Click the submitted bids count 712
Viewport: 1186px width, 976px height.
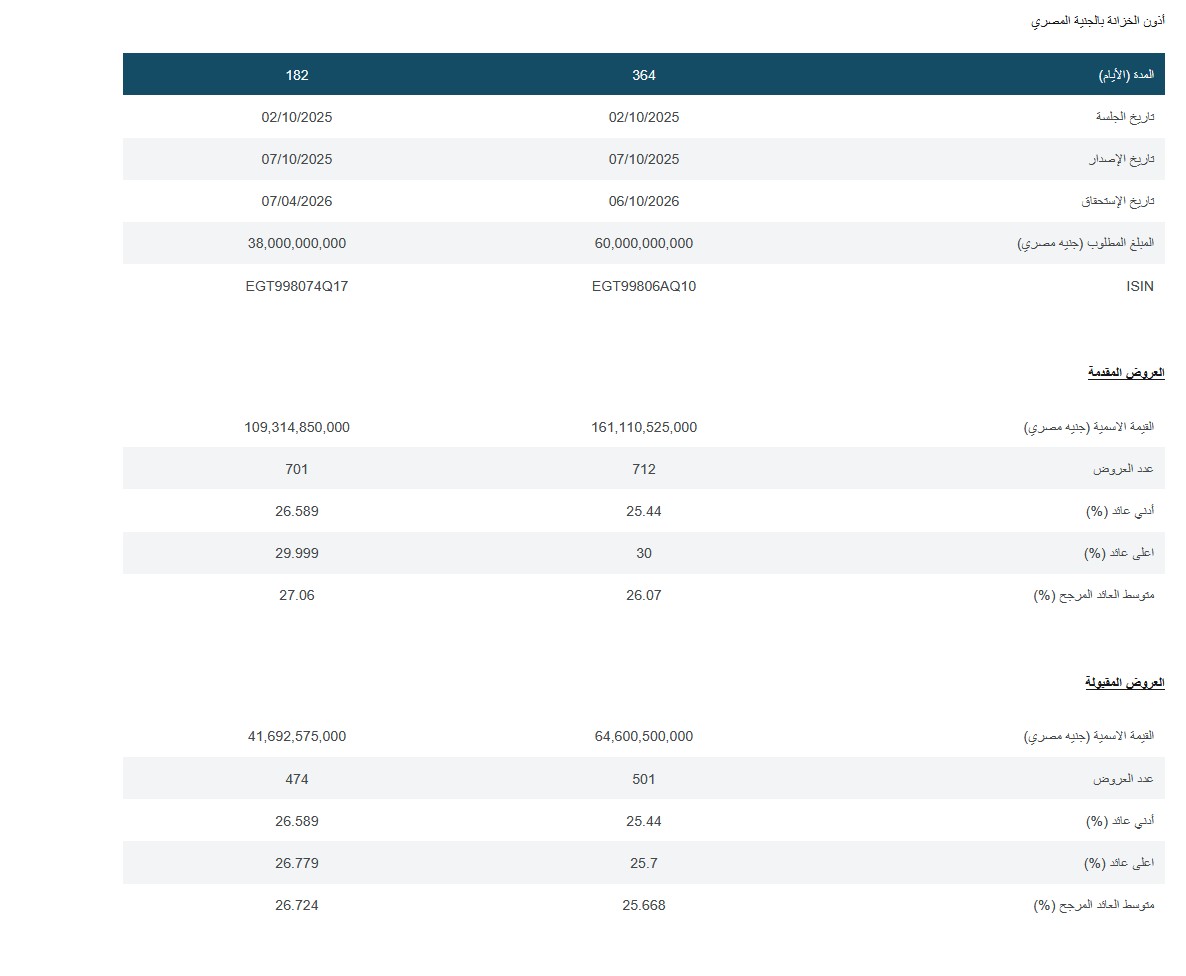(644, 469)
